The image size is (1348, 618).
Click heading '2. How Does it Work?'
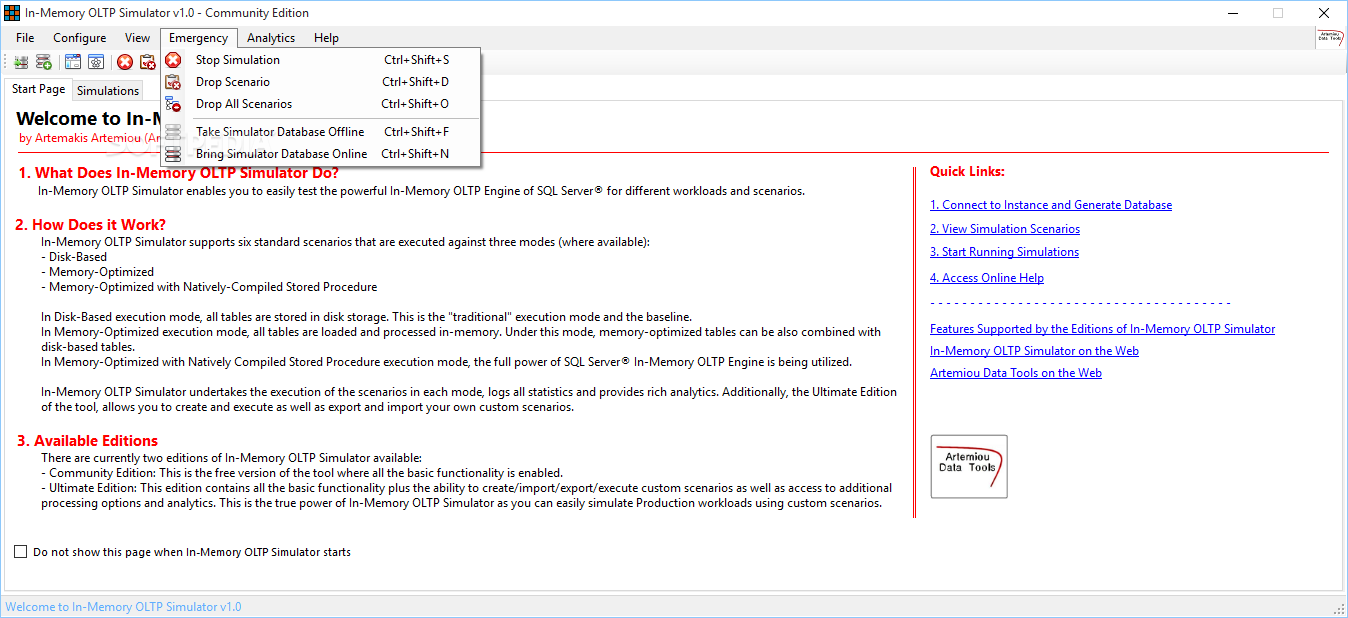91,225
